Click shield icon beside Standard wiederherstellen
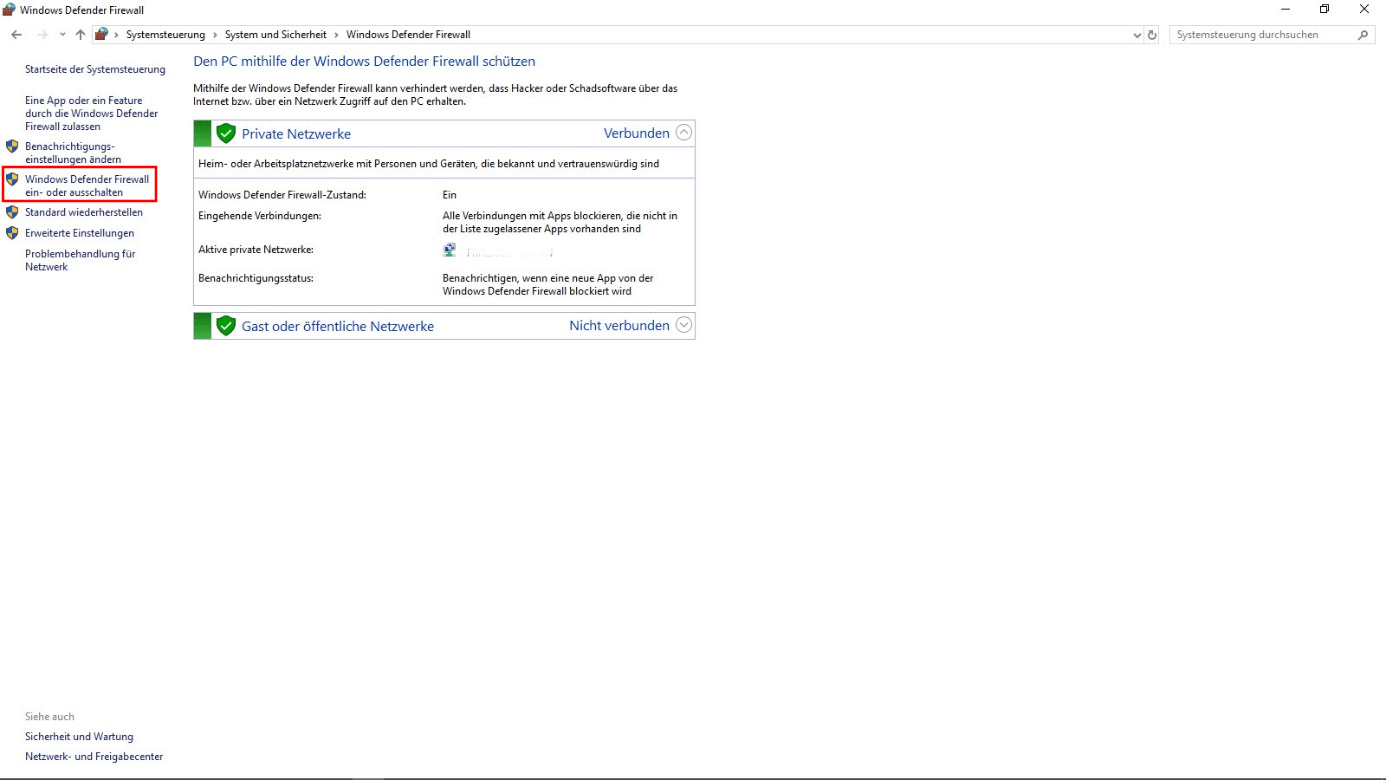The height and width of the screenshot is (780, 1386). (12, 212)
